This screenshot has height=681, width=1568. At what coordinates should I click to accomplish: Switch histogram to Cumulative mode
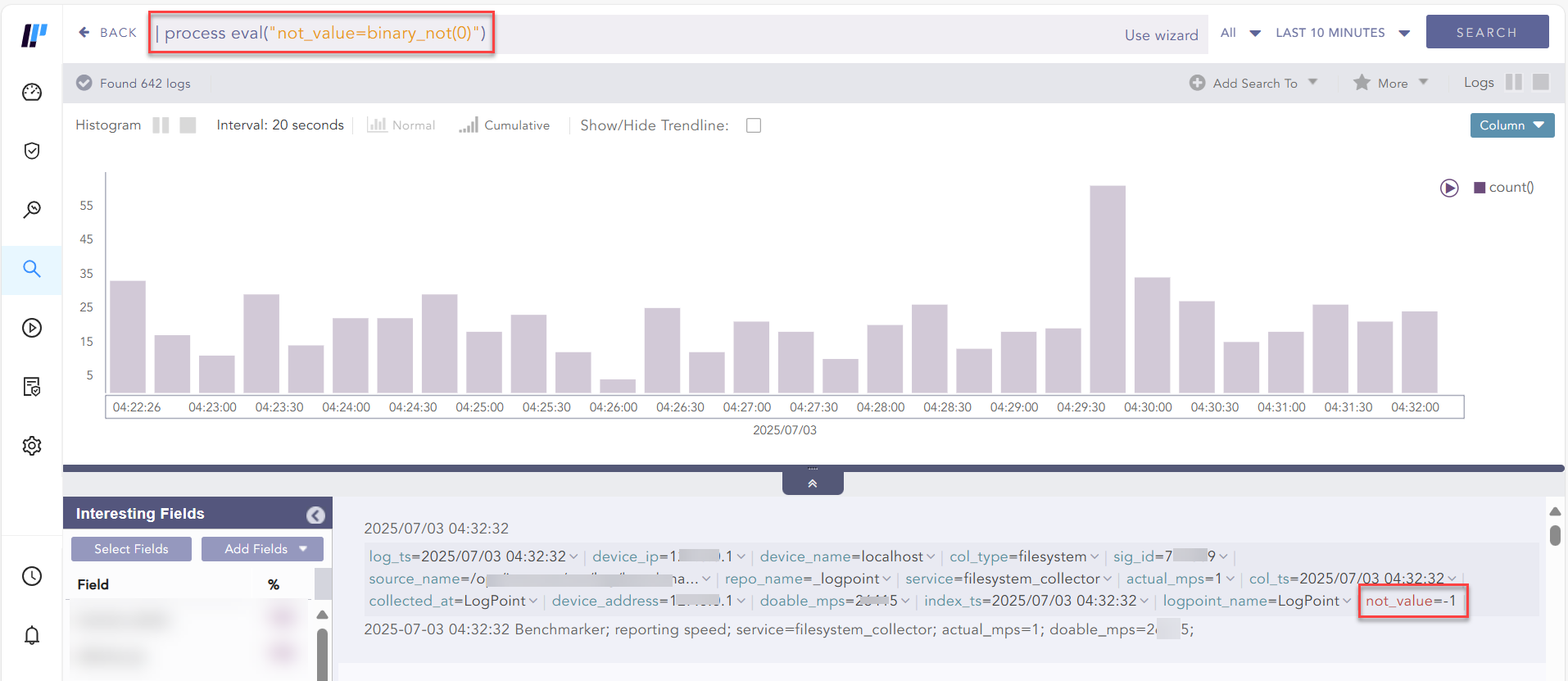coord(505,125)
